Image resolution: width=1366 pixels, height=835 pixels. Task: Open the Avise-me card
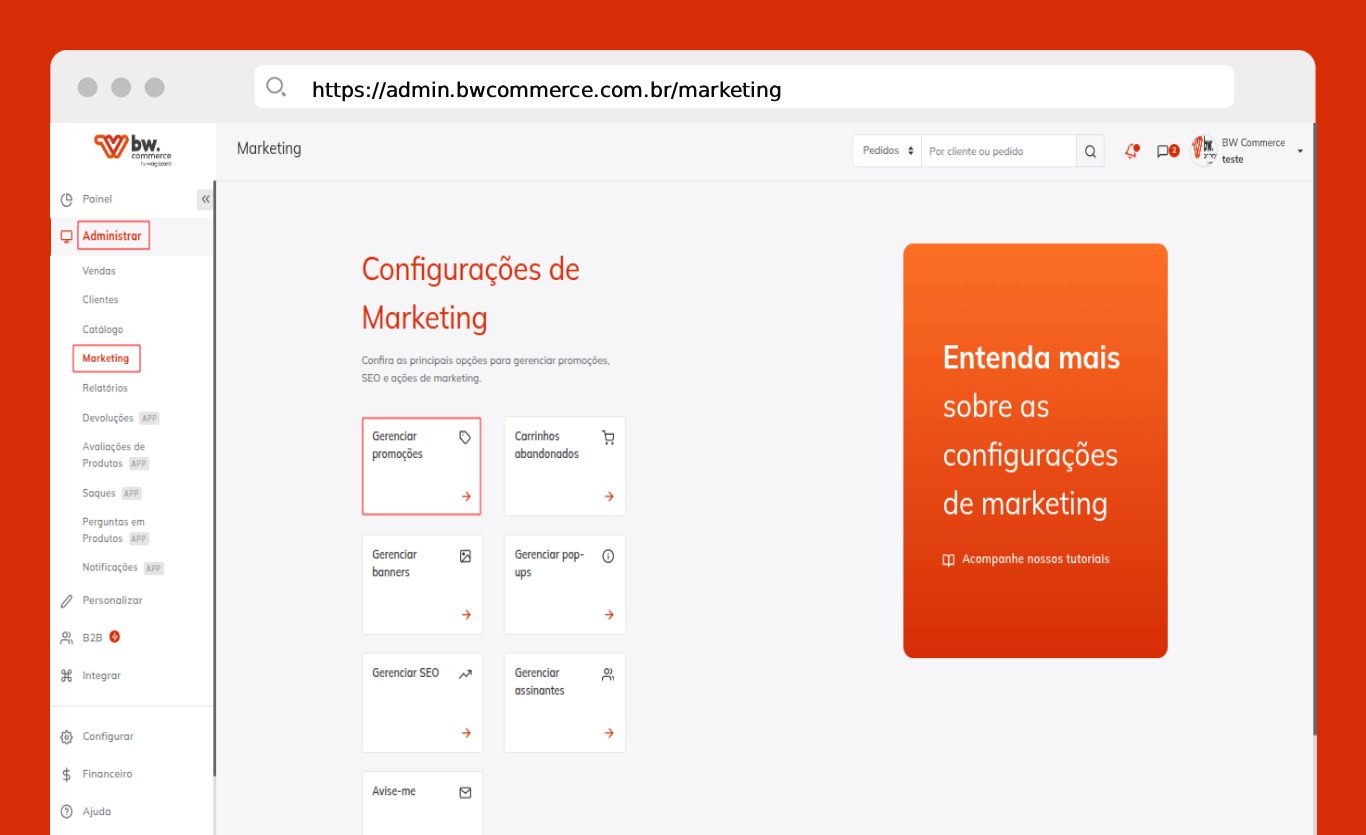click(422, 803)
